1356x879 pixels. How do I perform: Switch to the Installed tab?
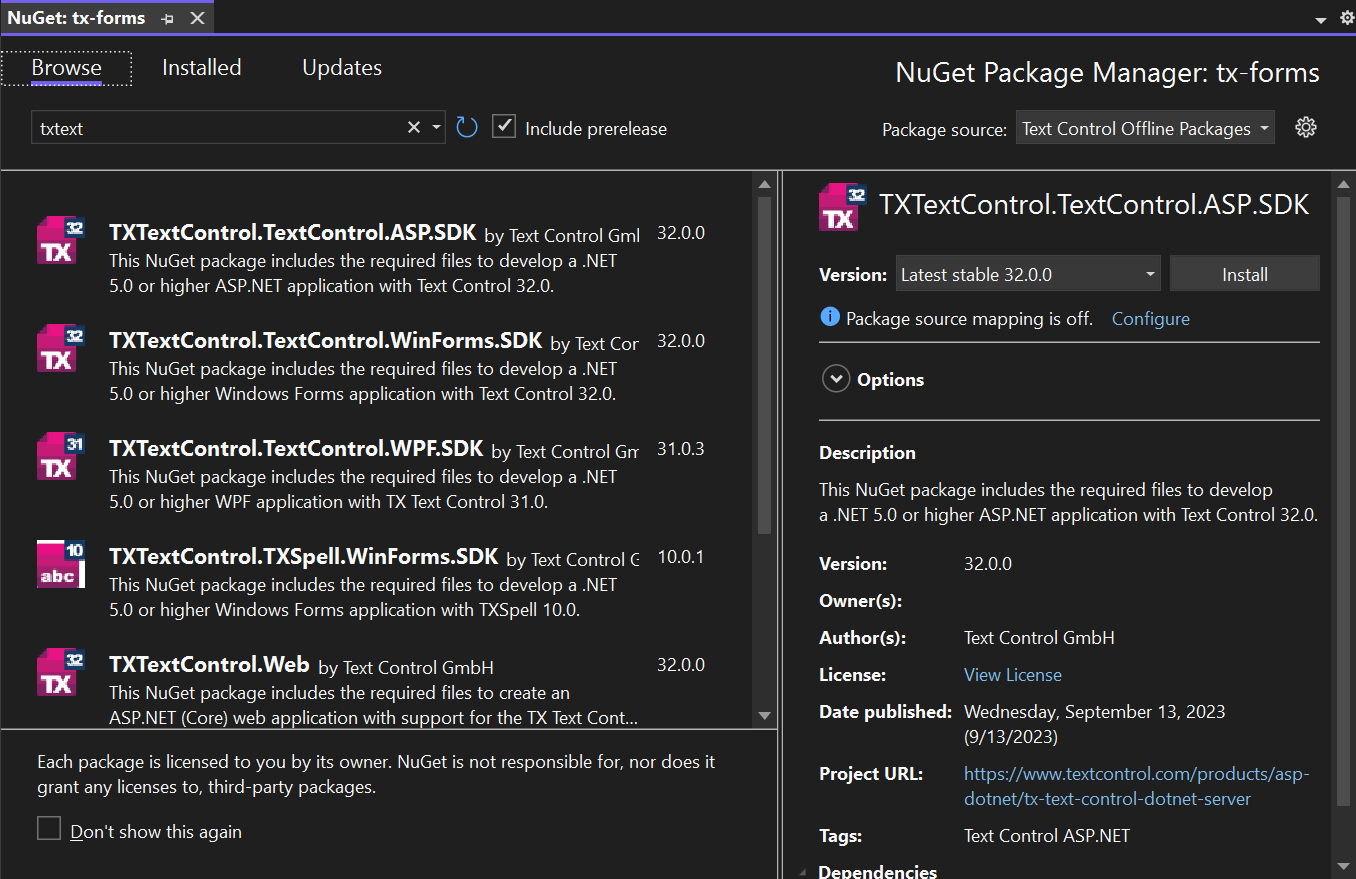click(x=202, y=68)
